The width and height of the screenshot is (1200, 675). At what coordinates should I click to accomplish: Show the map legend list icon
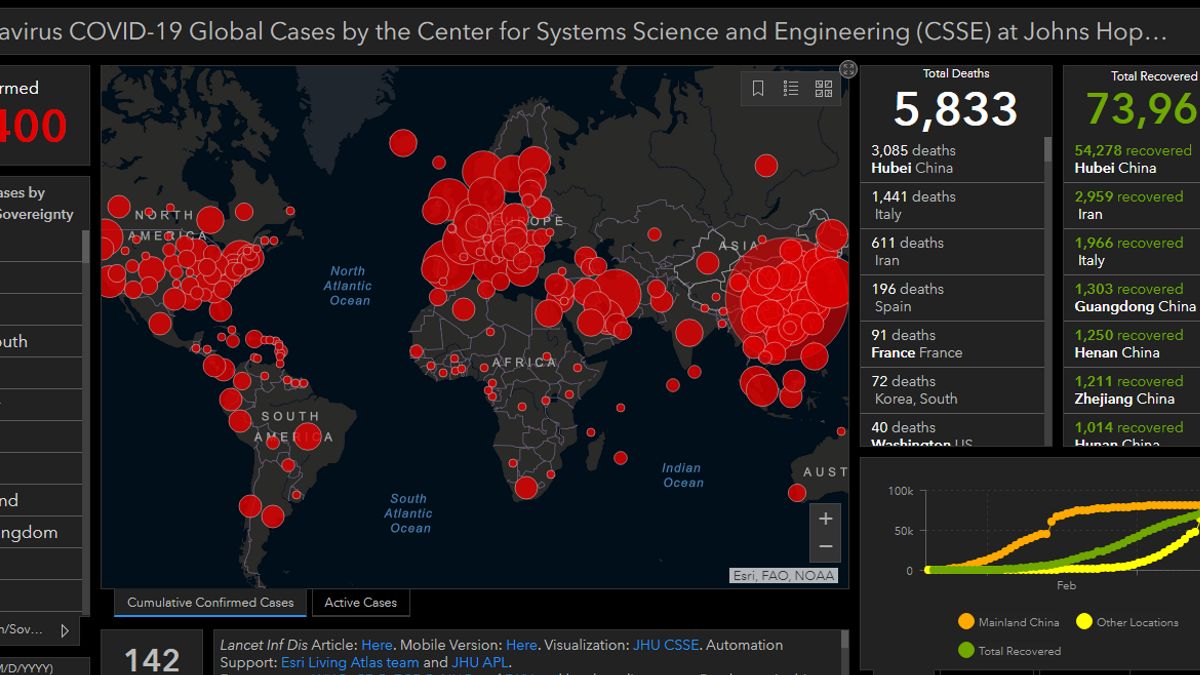click(791, 89)
